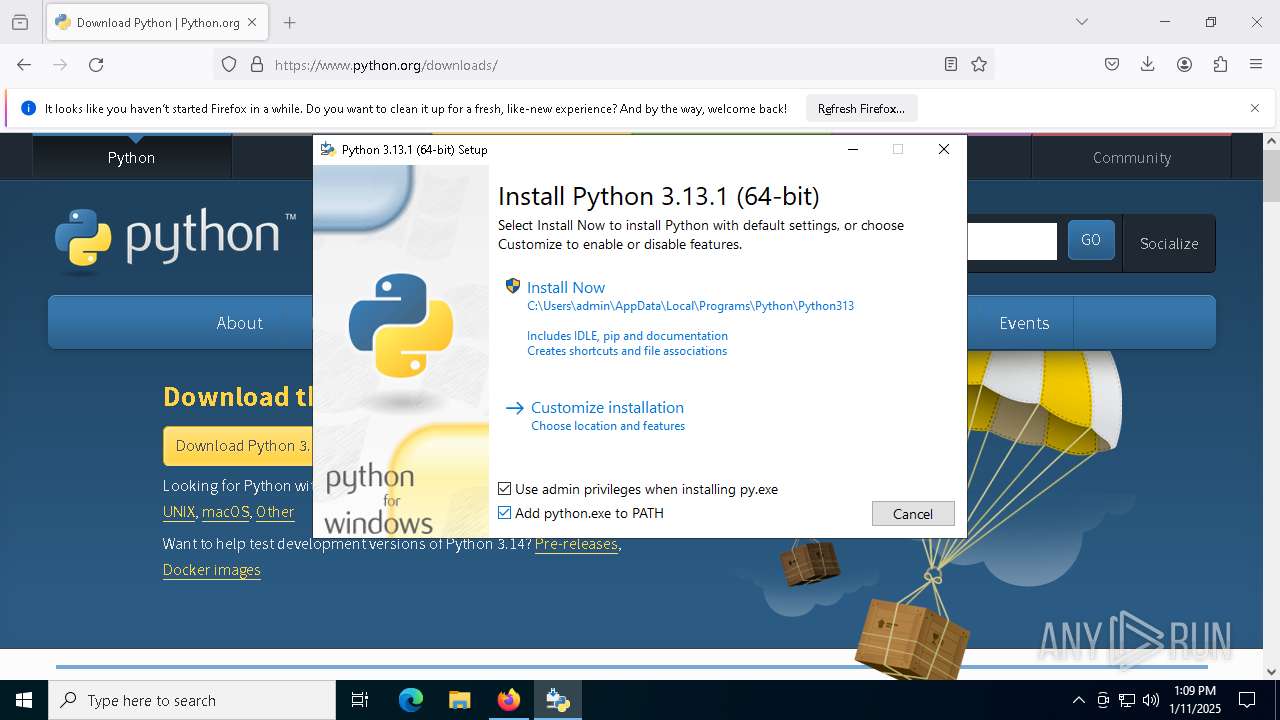Open the Events menu on python.org
Image resolution: width=1280 pixels, height=720 pixels.
(1024, 323)
